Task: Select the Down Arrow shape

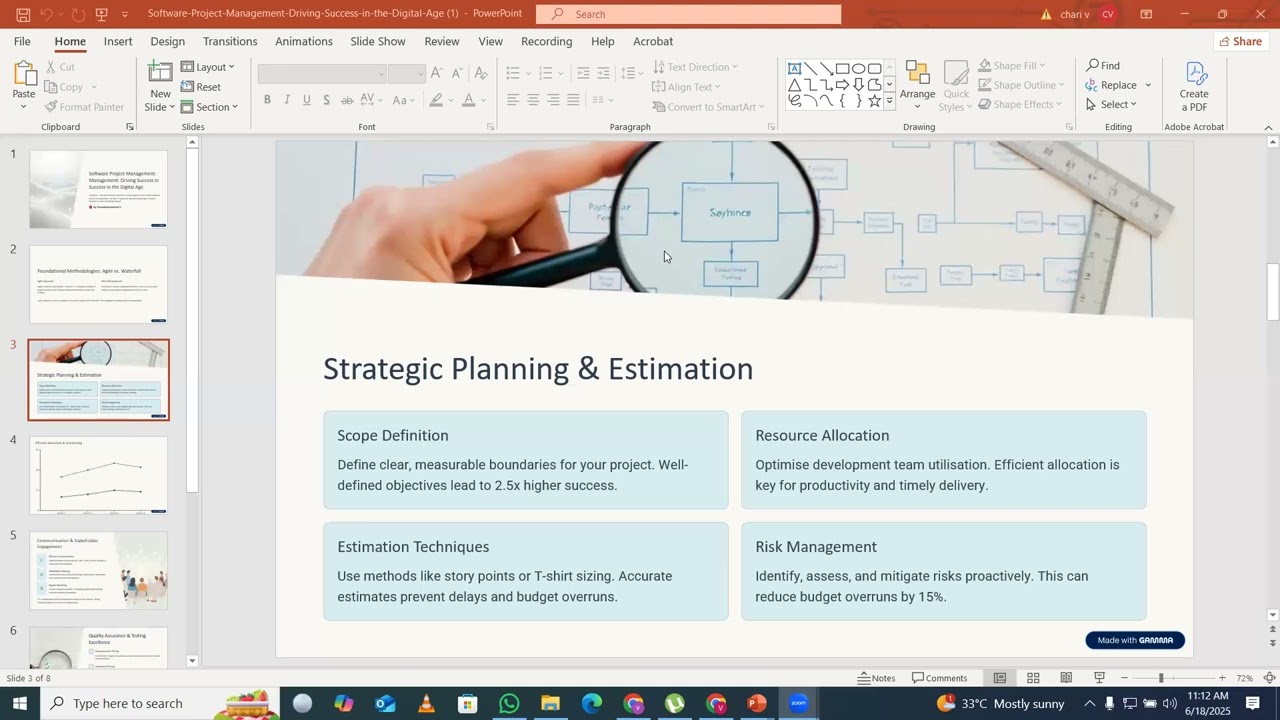Action: [x=859, y=85]
